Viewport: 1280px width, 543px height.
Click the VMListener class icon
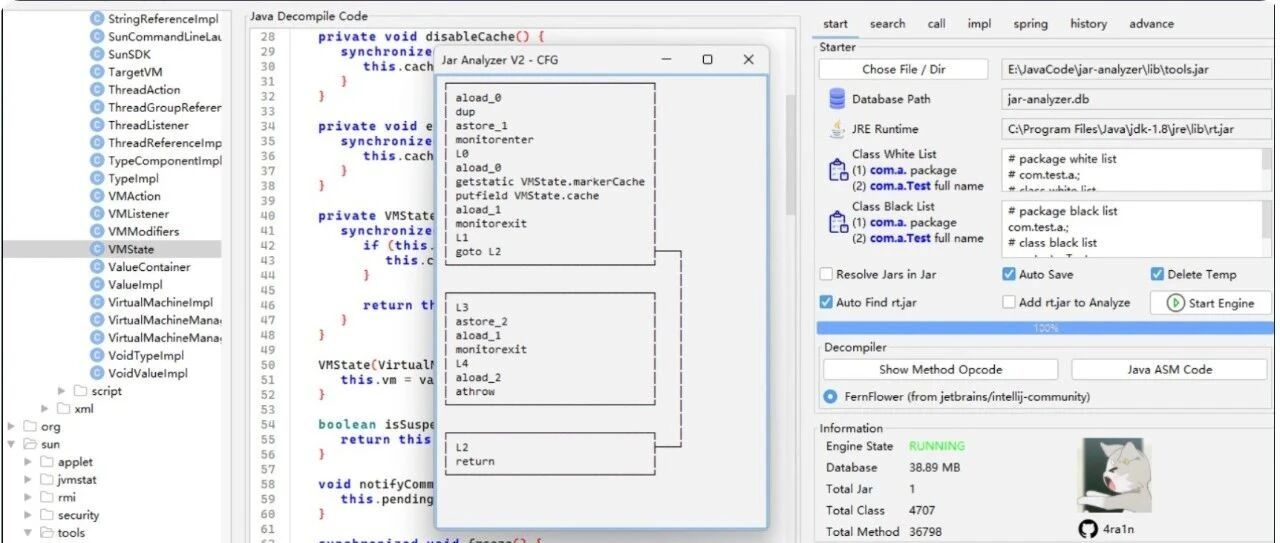[x=97, y=214]
